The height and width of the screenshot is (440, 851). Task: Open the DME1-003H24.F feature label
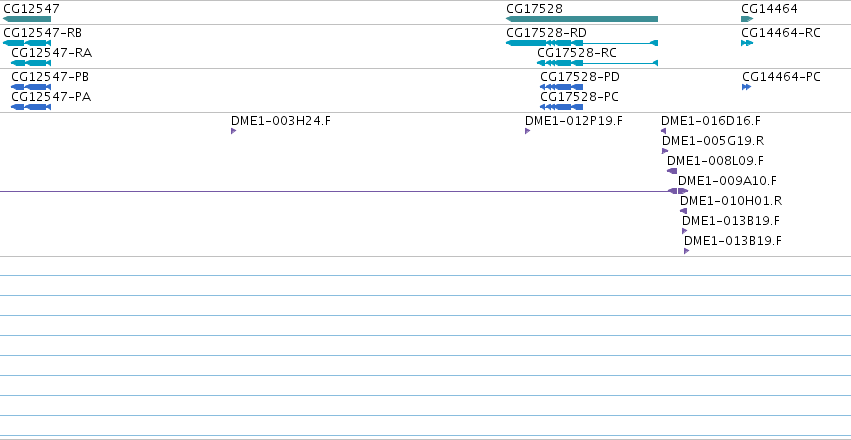tap(281, 121)
